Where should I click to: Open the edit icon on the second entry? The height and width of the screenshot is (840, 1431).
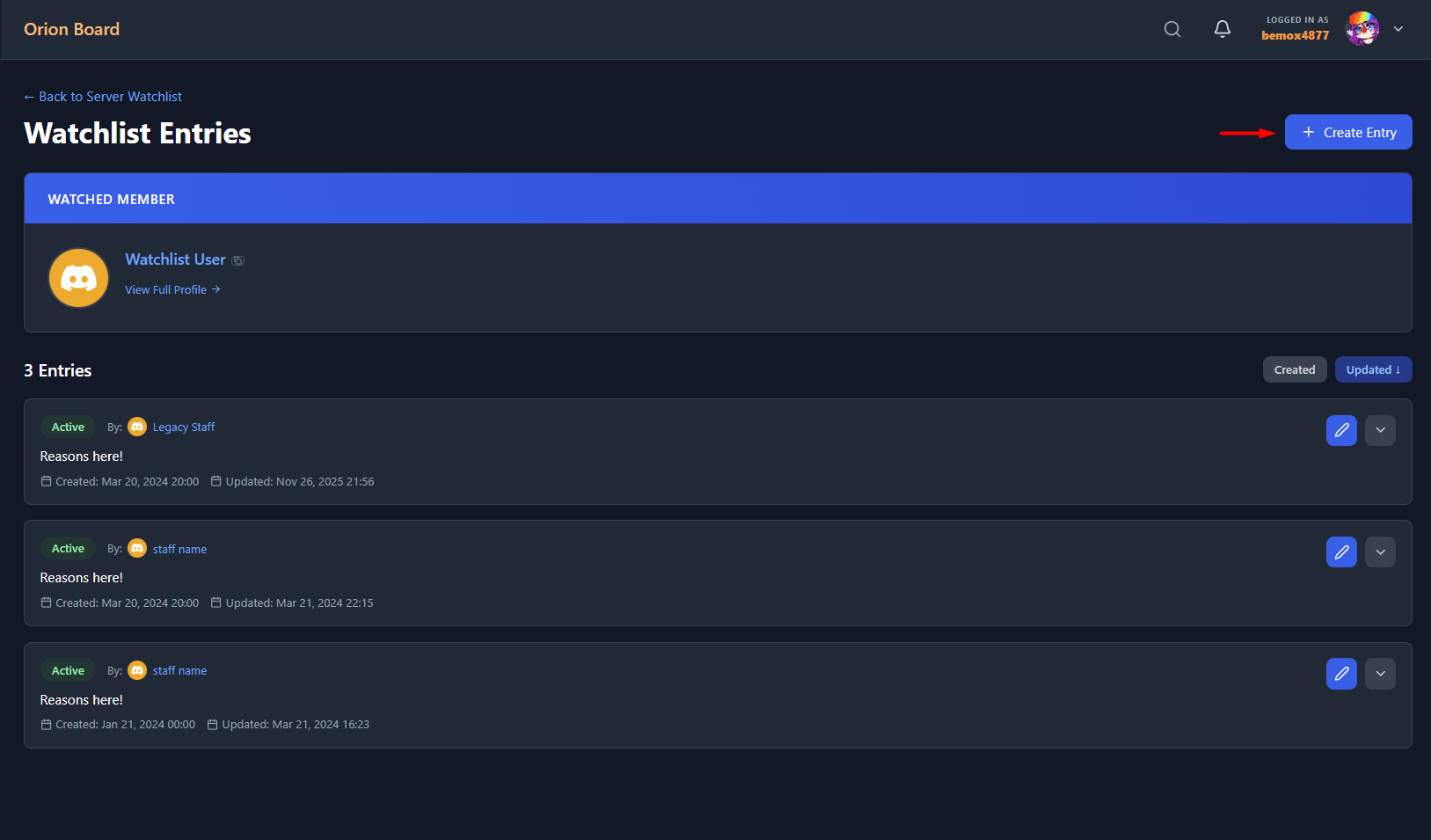[x=1341, y=551]
